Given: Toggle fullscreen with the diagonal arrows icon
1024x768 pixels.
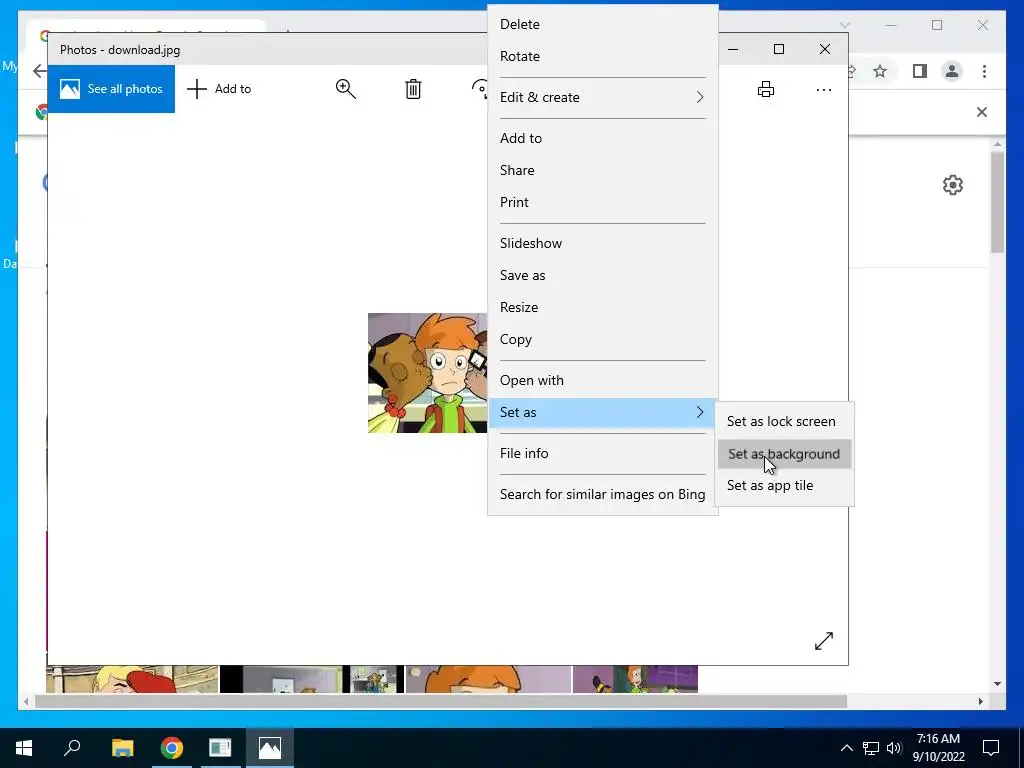Looking at the screenshot, I should pos(824,641).
